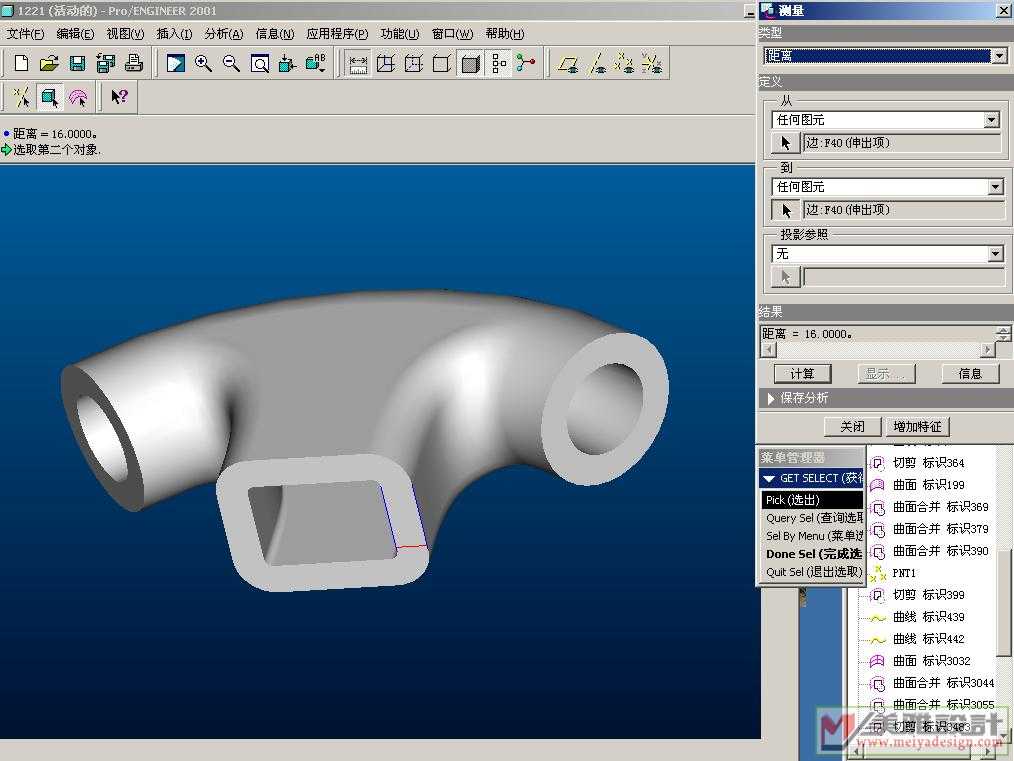The width and height of the screenshot is (1014, 761).
Task: Toggle datum planes visibility icon
Action: point(568,64)
